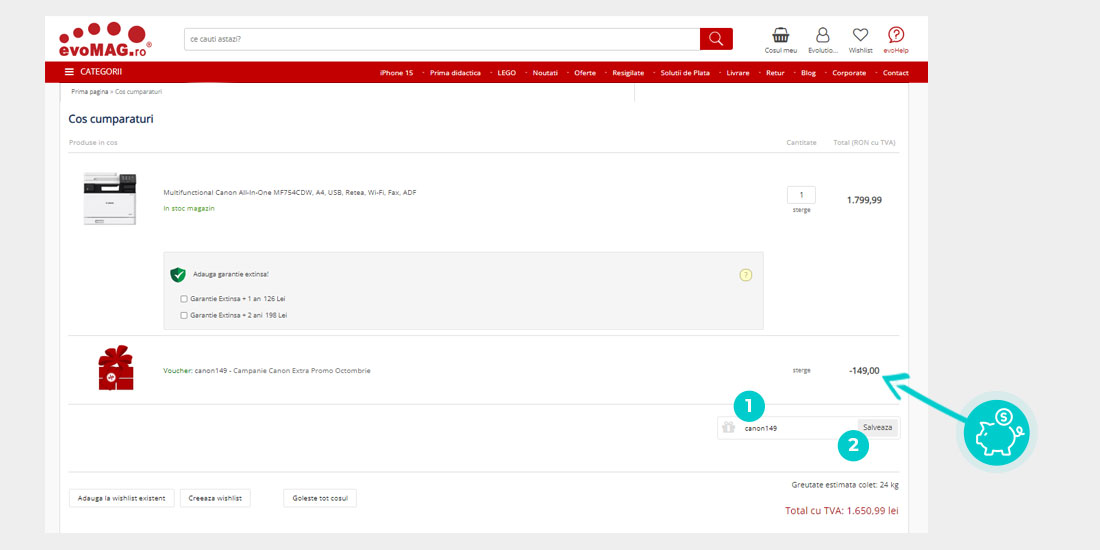Click the red gift box voucher image
This screenshot has height=550, width=1100.
(116, 368)
